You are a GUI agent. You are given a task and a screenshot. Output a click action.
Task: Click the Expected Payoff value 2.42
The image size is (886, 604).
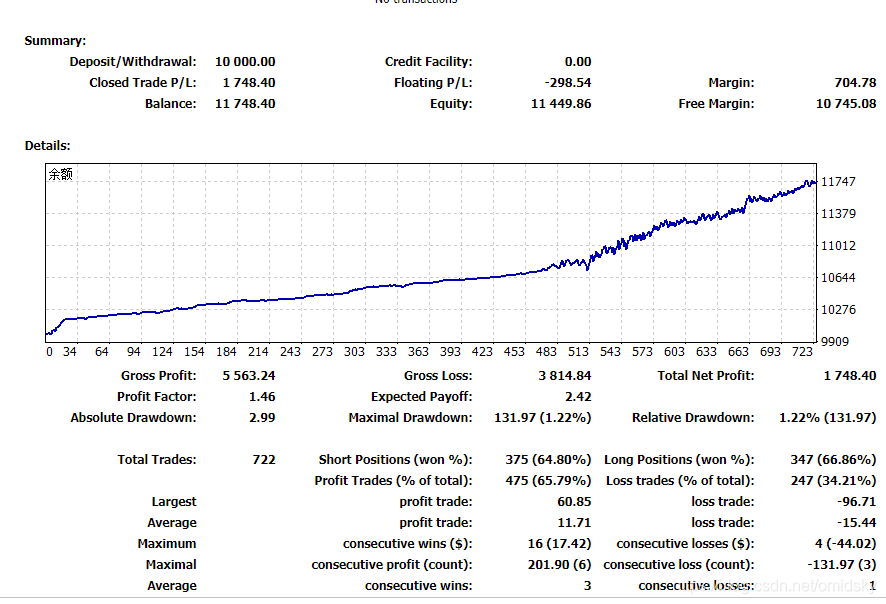click(x=578, y=397)
